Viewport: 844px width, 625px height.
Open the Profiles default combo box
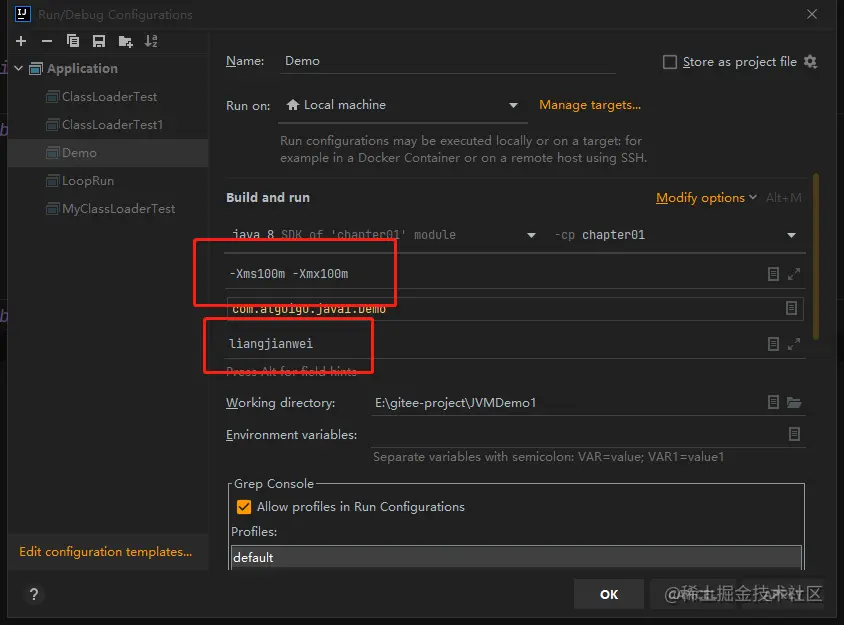[516, 557]
